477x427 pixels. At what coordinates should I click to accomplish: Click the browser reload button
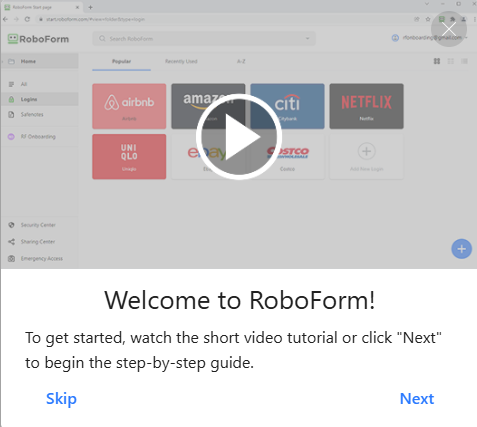pyautogui.click(x=27, y=19)
